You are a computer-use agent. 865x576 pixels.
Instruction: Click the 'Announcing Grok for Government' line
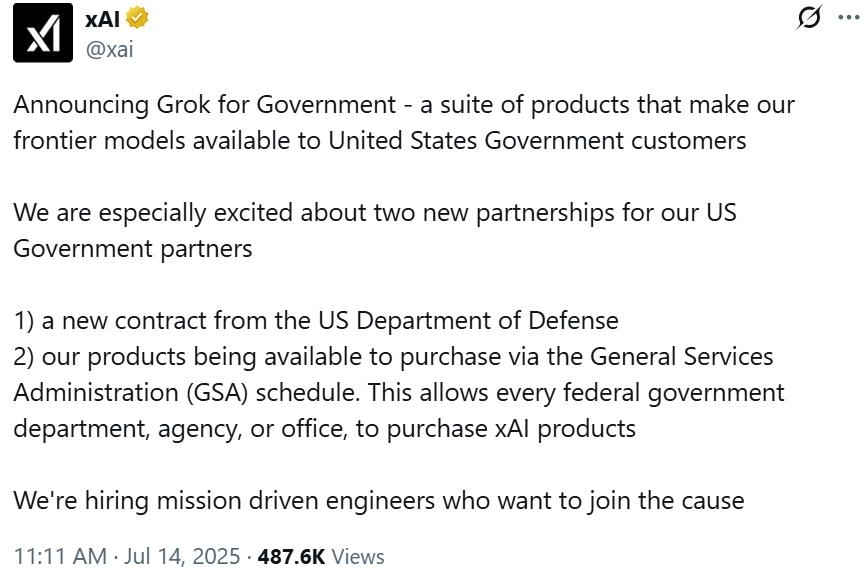click(x=404, y=105)
